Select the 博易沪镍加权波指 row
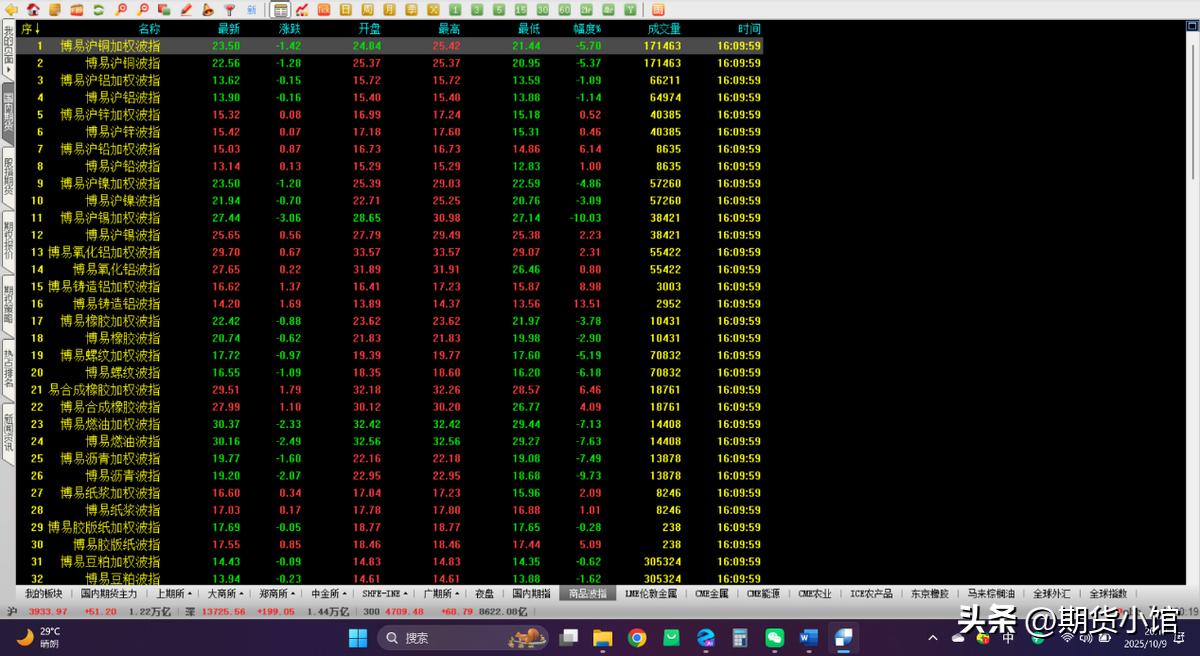 tap(109, 183)
